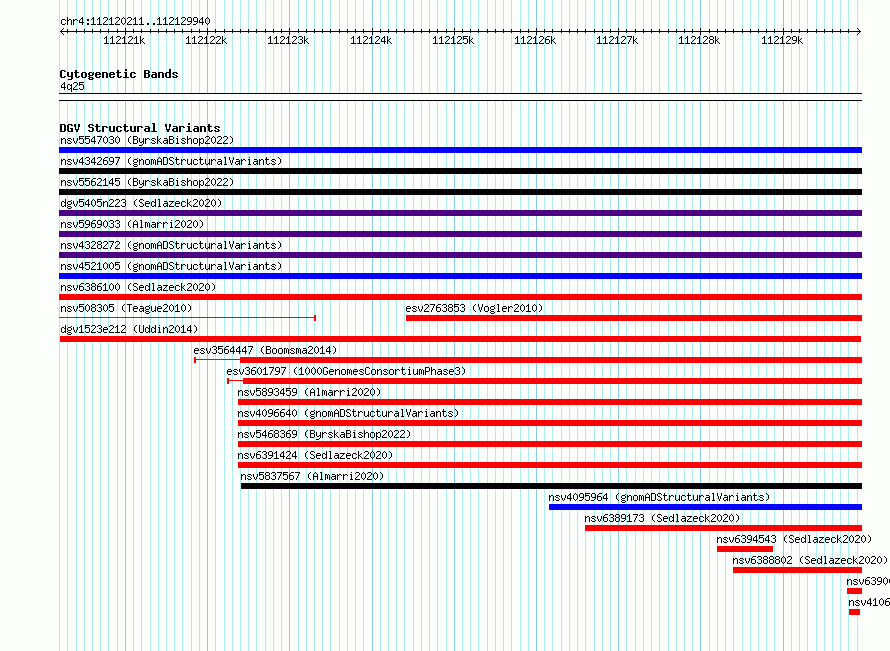Click dgv1523e212 (Uddin2014) label

129,329
